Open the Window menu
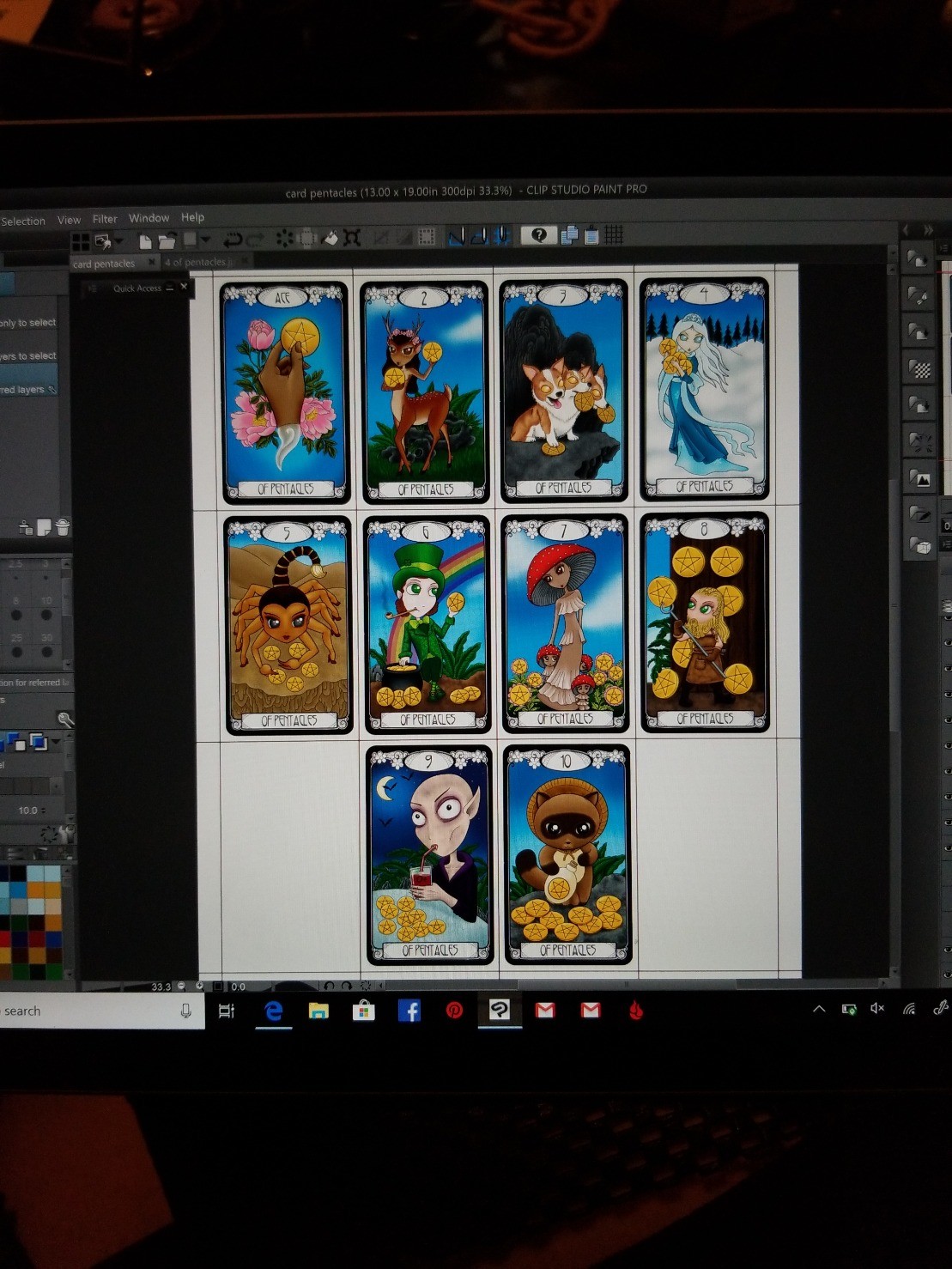 coord(149,218)
